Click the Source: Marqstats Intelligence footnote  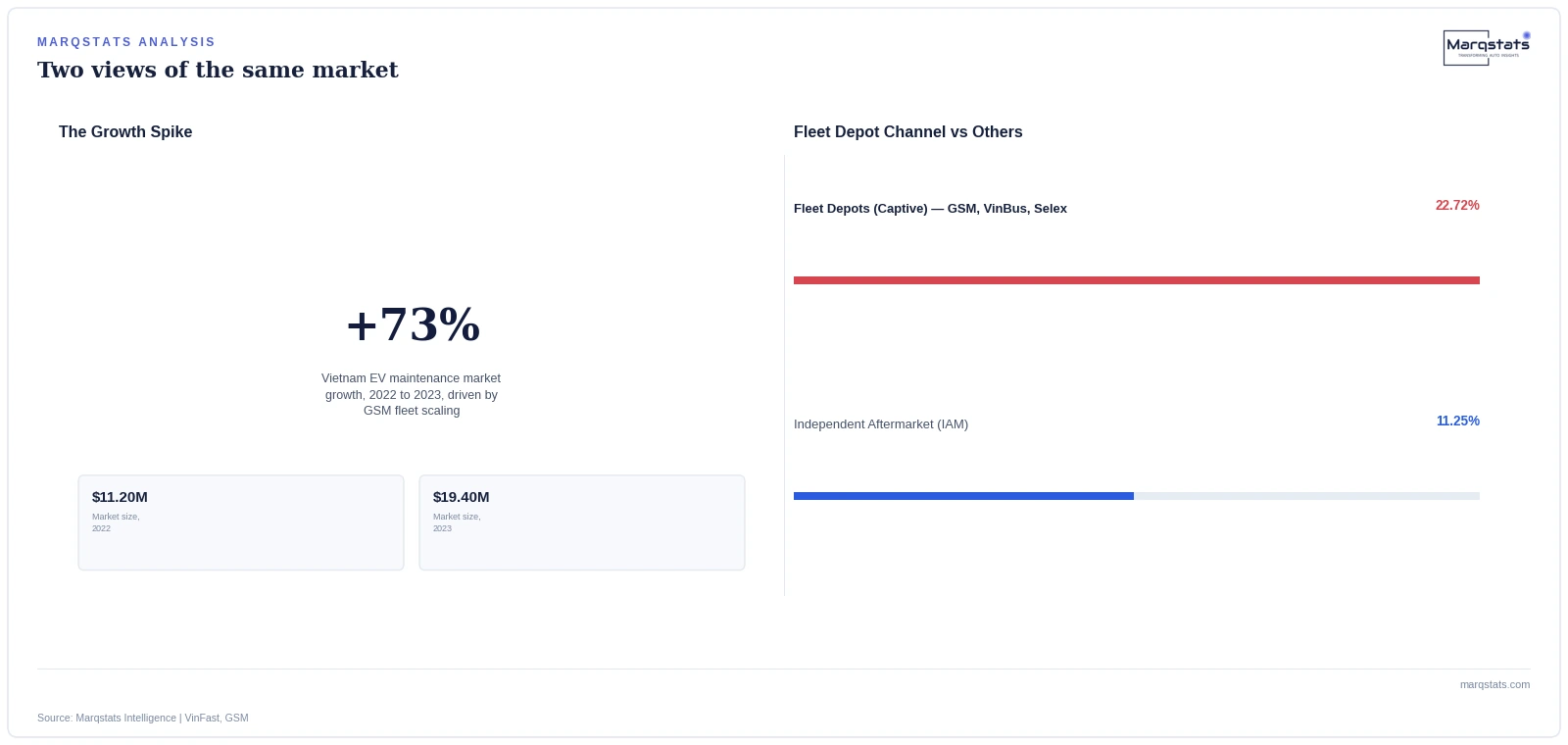(143, 718)
